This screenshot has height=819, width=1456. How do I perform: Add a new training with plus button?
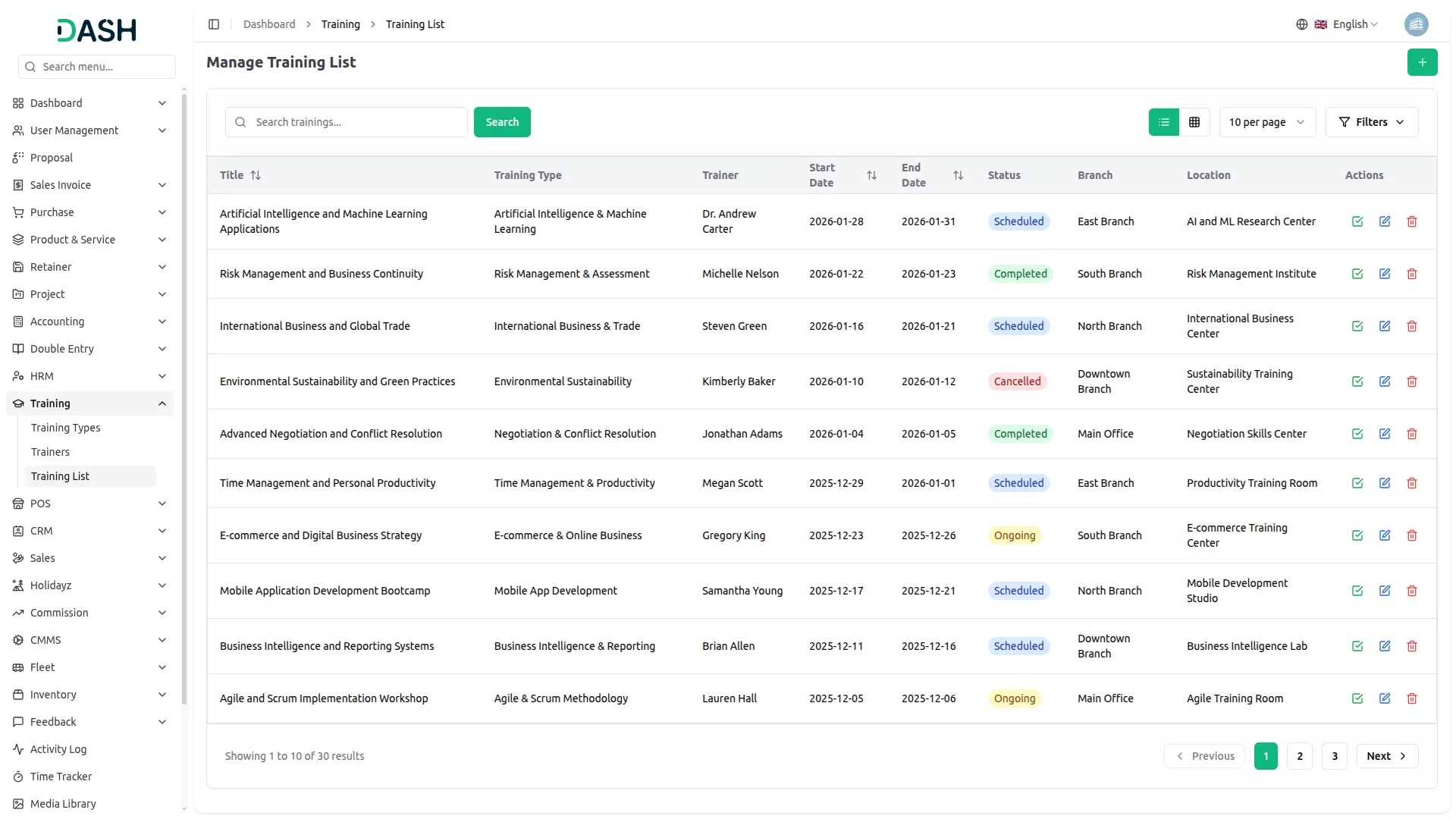pos(1423,62)
